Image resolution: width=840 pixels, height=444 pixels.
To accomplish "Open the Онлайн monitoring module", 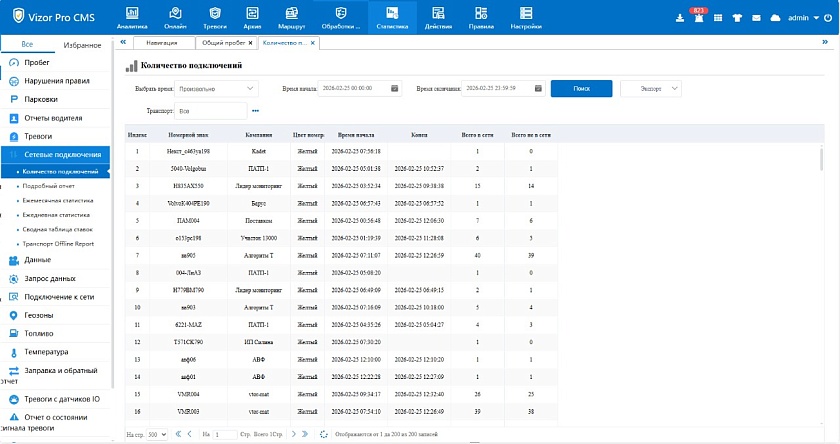I will [175, 17].
